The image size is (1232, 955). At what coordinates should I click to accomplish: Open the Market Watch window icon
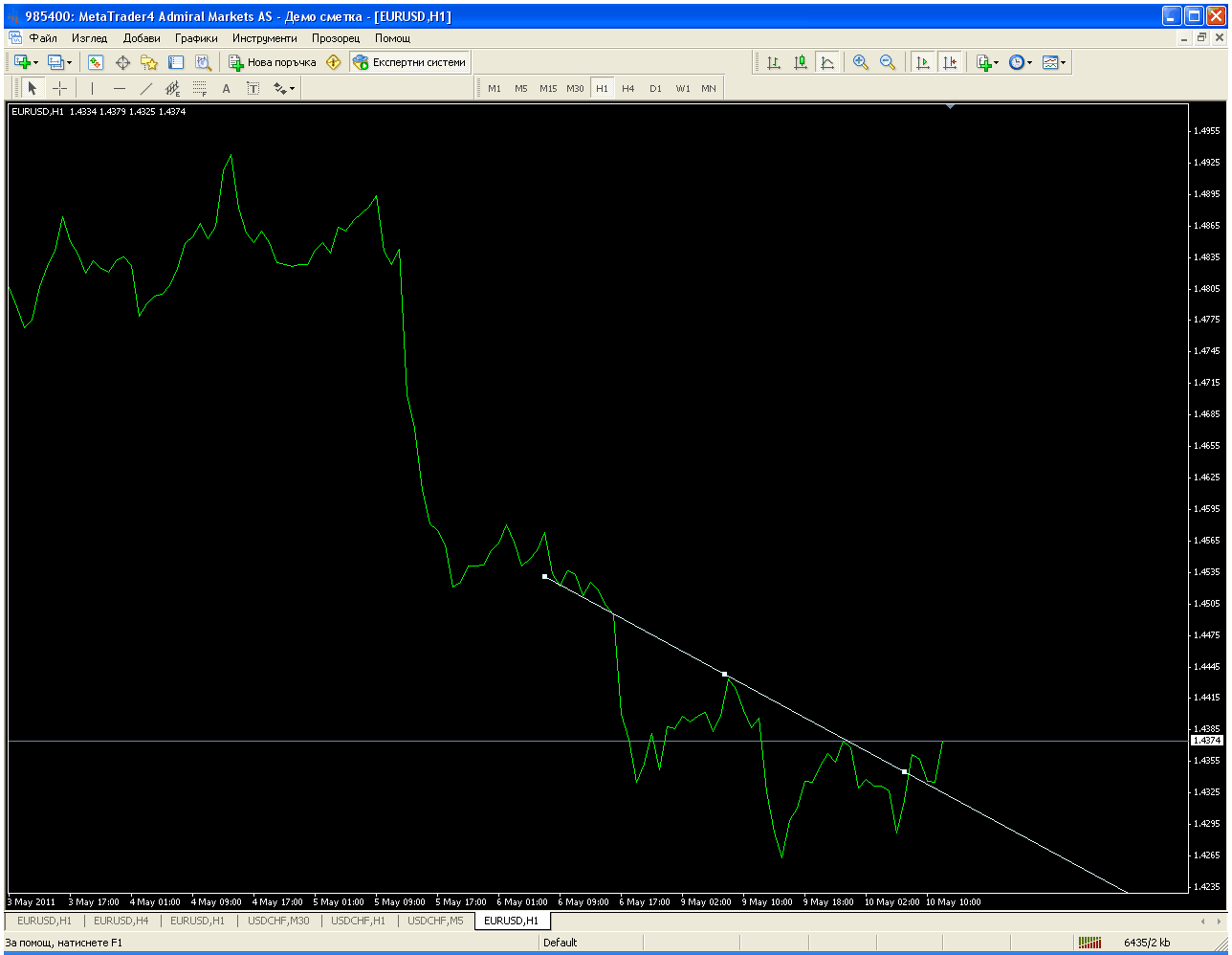tap(96, 62)
